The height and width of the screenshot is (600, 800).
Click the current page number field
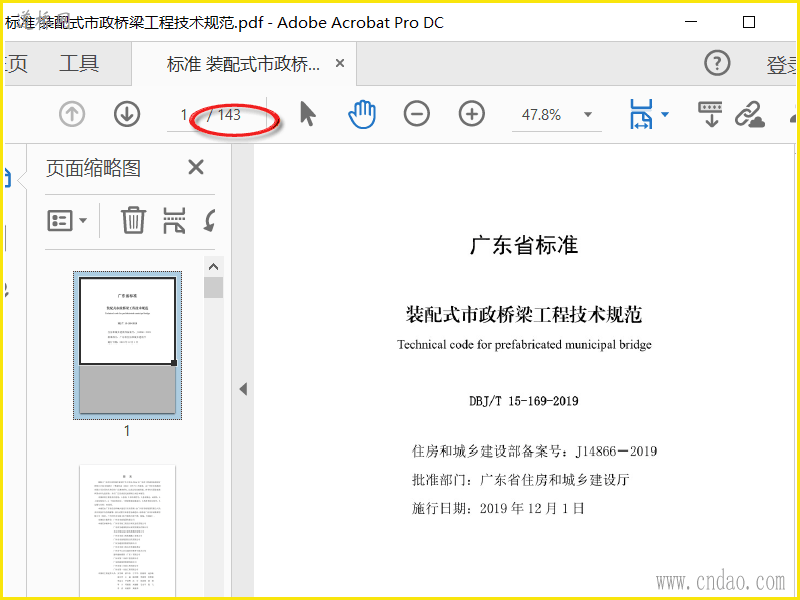pyautogui.click(x=183, y=115)
